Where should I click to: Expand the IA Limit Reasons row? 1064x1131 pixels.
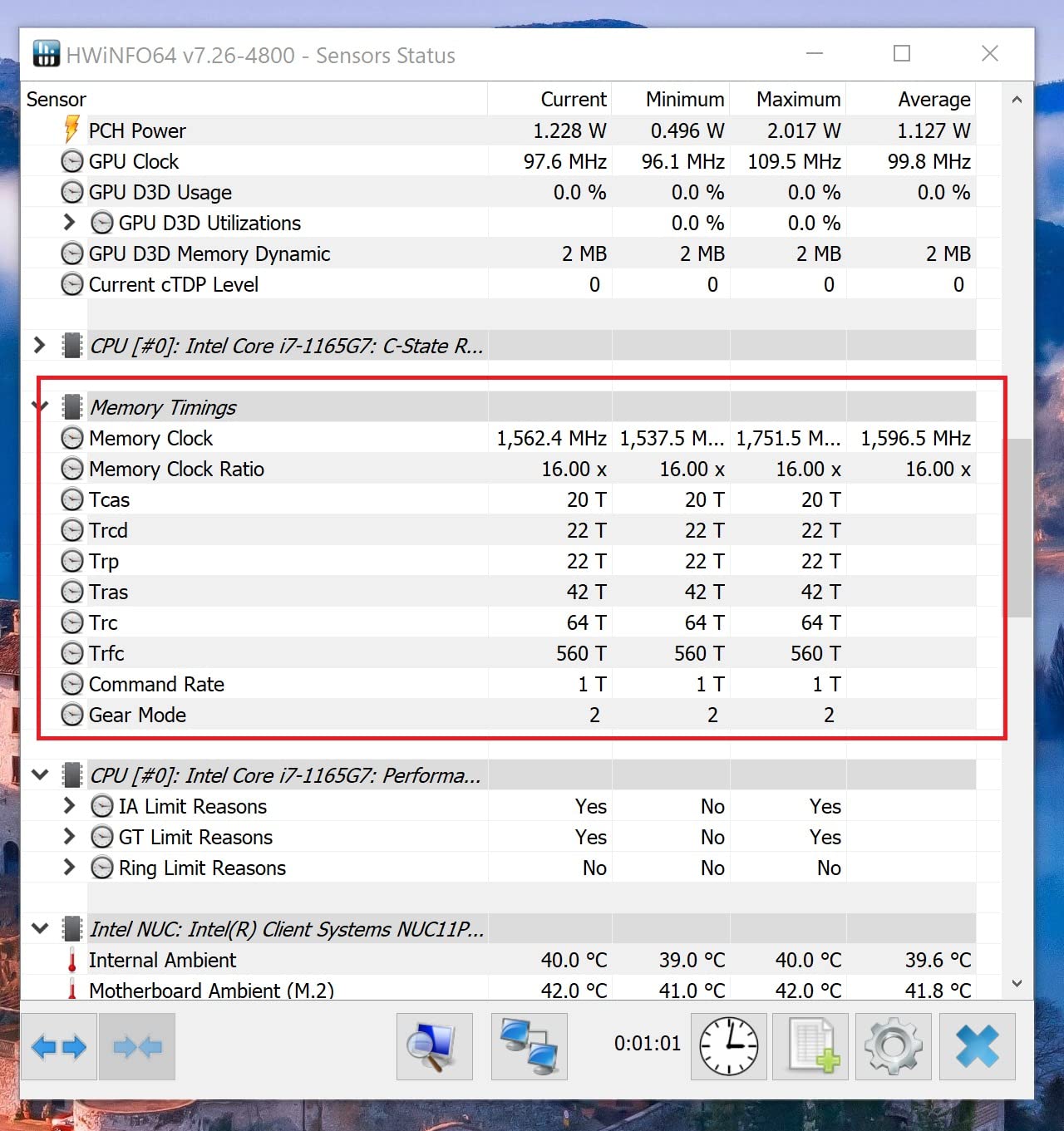pyautogui.click(x=70, y=806)
